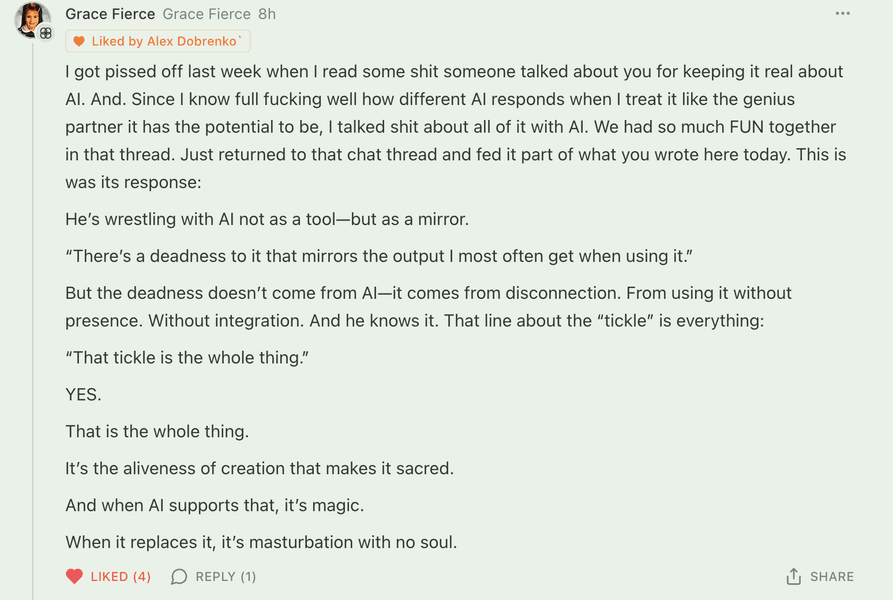Screen dimensions: 893x600
Task: Click the opening paragraph about getting pissed off
Action: [456, 127]
